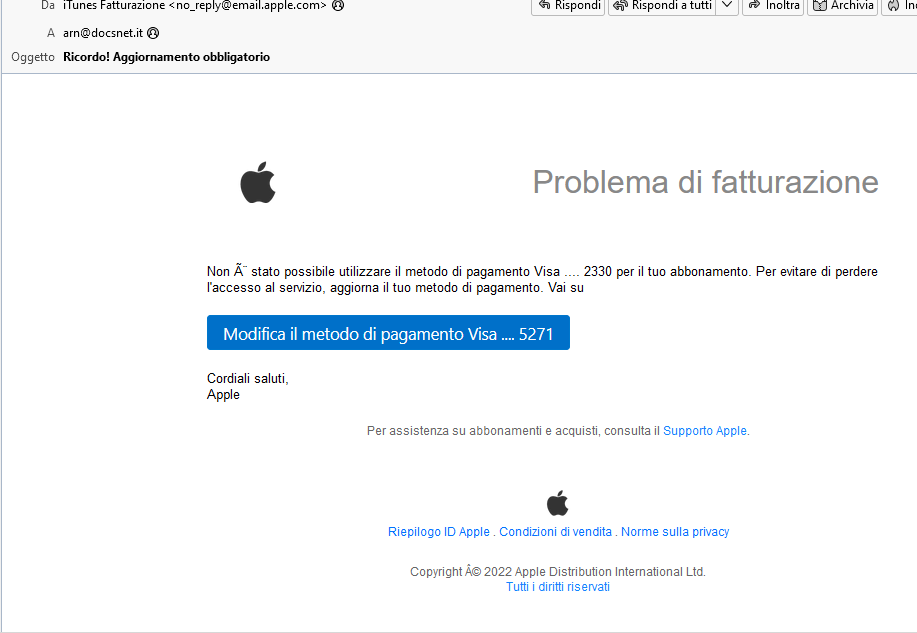This screenshot has height=633, width=917.
Task: Open sender contact icon next to no_reply address
Action: (338, 5)
